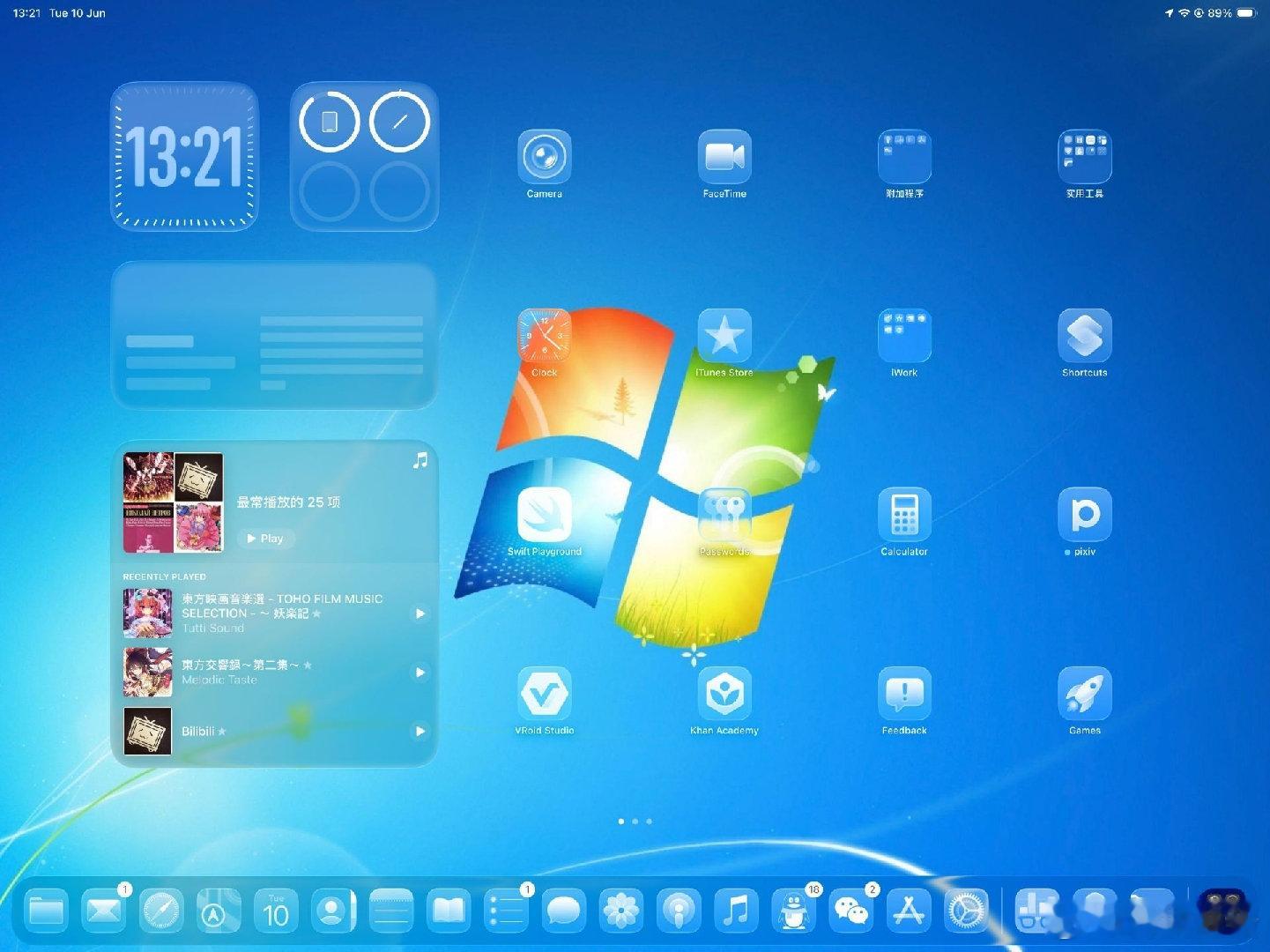Open Maps in the dock
Image resolution: width=1270 pixels, height=952 pixels.
click(x=219, y=911)
